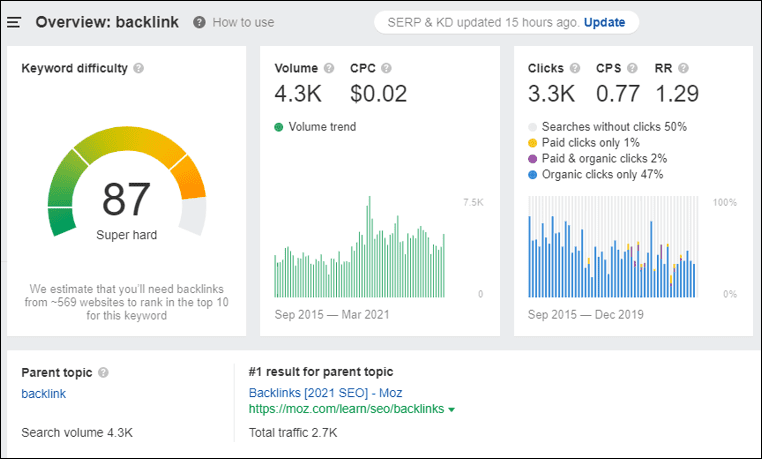Click the Searches without clicks grey dot

(533, 127)
